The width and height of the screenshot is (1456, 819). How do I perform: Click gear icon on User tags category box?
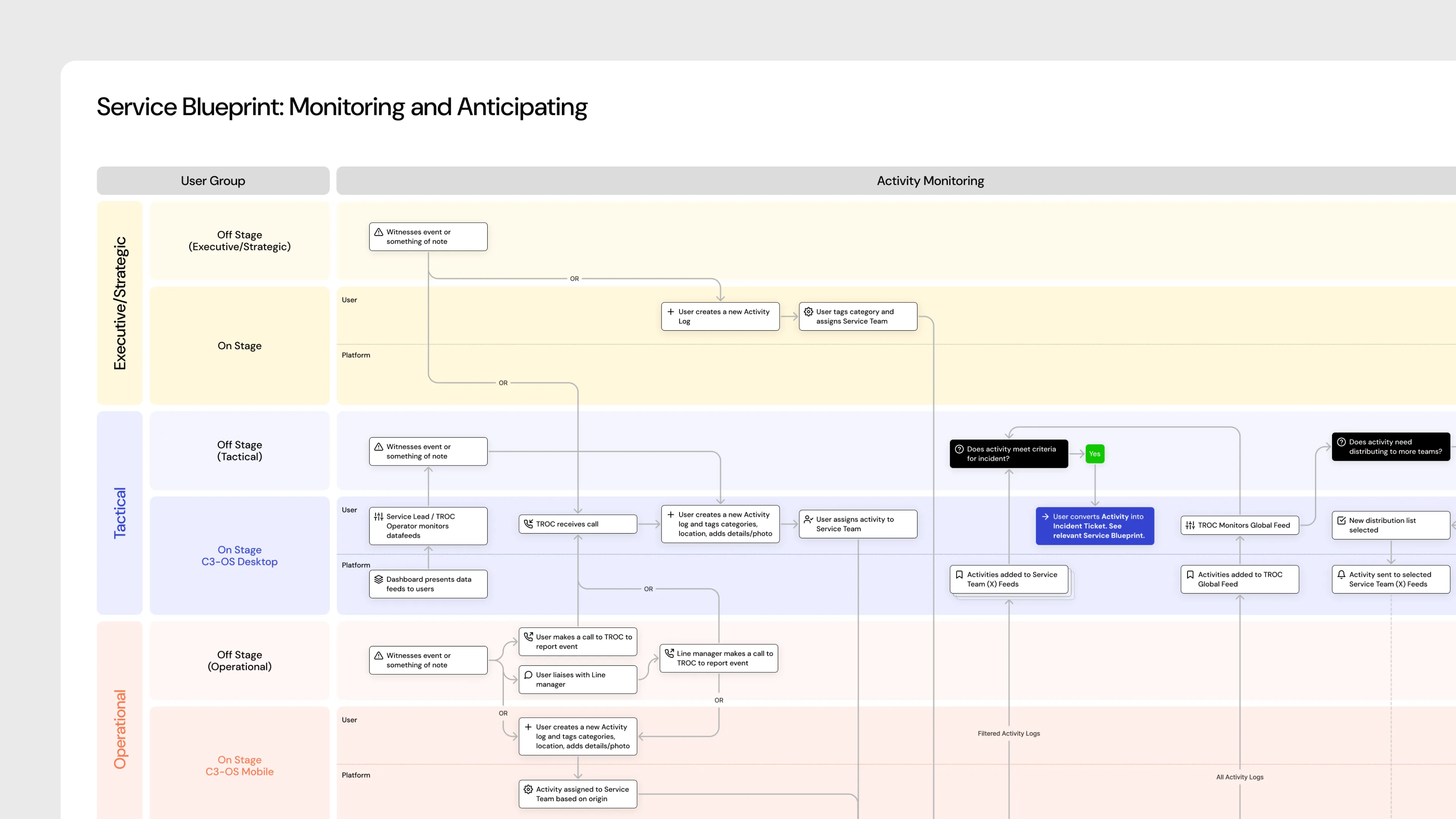tap(808, 311)
